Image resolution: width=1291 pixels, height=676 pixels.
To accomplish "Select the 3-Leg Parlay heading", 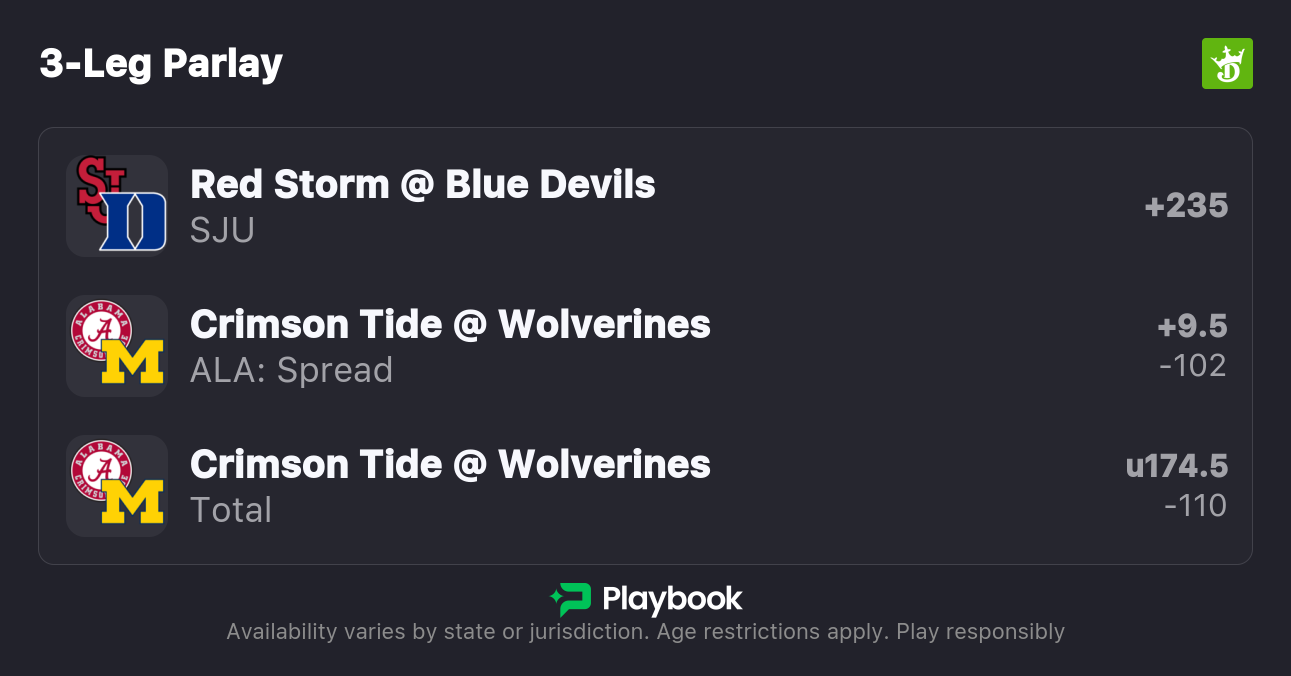I will click(161, 64).
